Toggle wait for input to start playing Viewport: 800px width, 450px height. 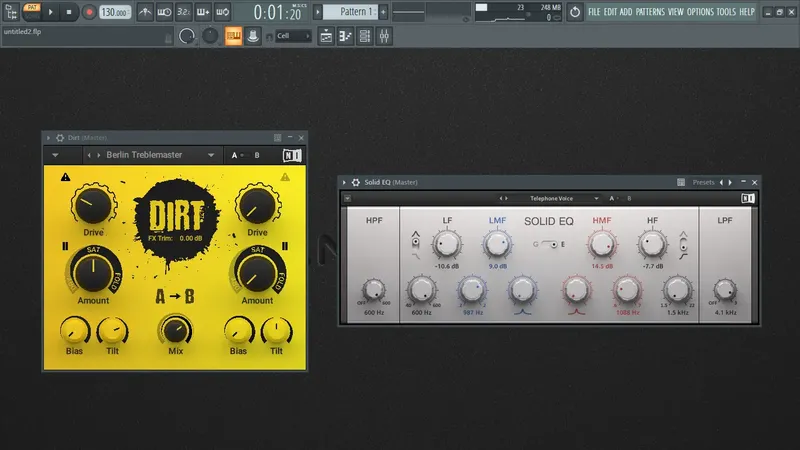tap(164, 12)
